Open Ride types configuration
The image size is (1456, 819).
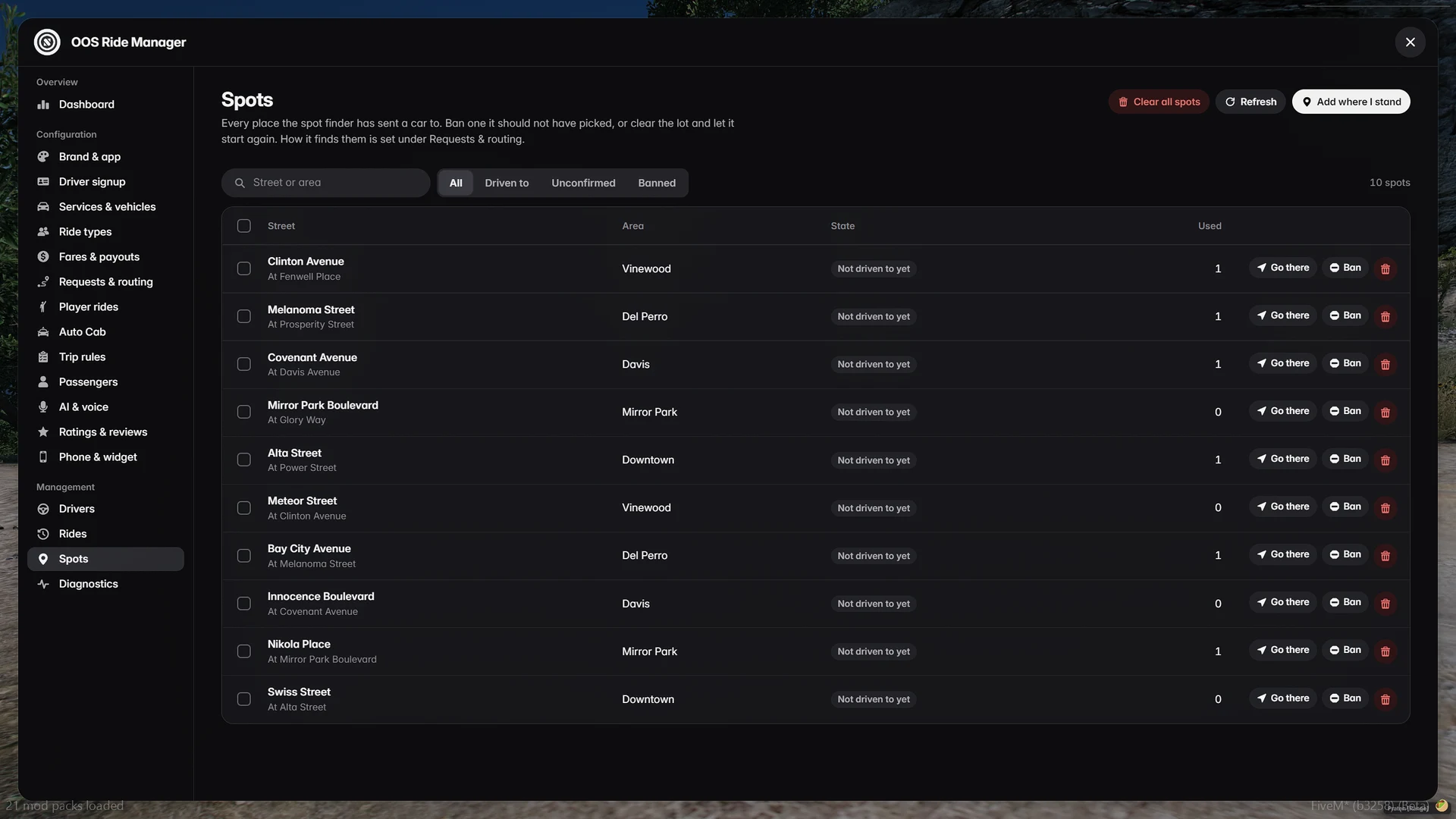(x=105, y=232)
